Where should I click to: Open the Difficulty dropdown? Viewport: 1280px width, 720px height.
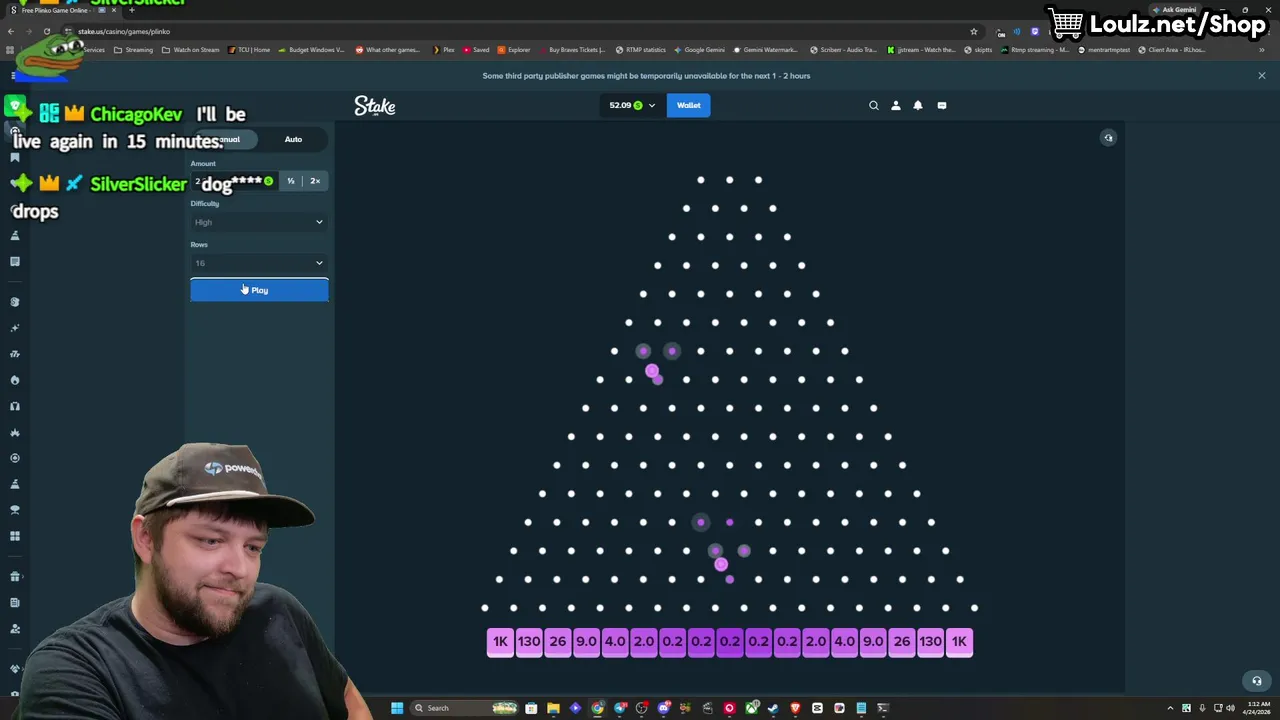259,222
